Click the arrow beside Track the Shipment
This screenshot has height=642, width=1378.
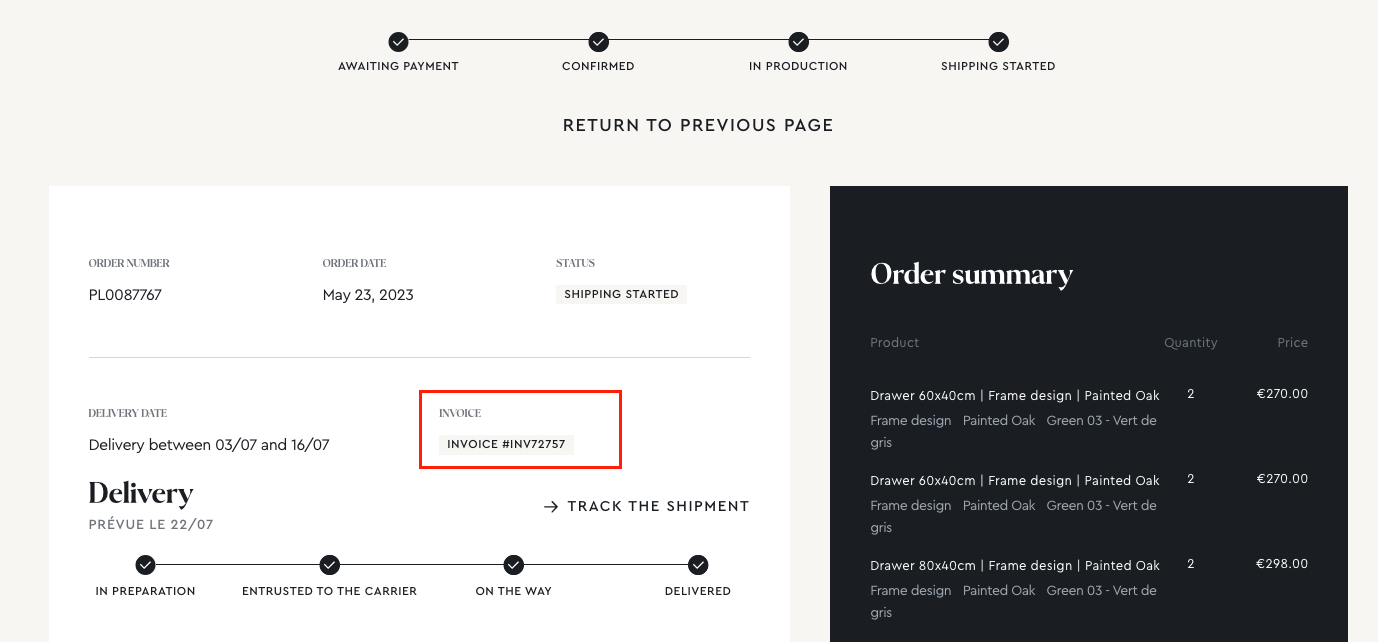[x=551, y=507]
